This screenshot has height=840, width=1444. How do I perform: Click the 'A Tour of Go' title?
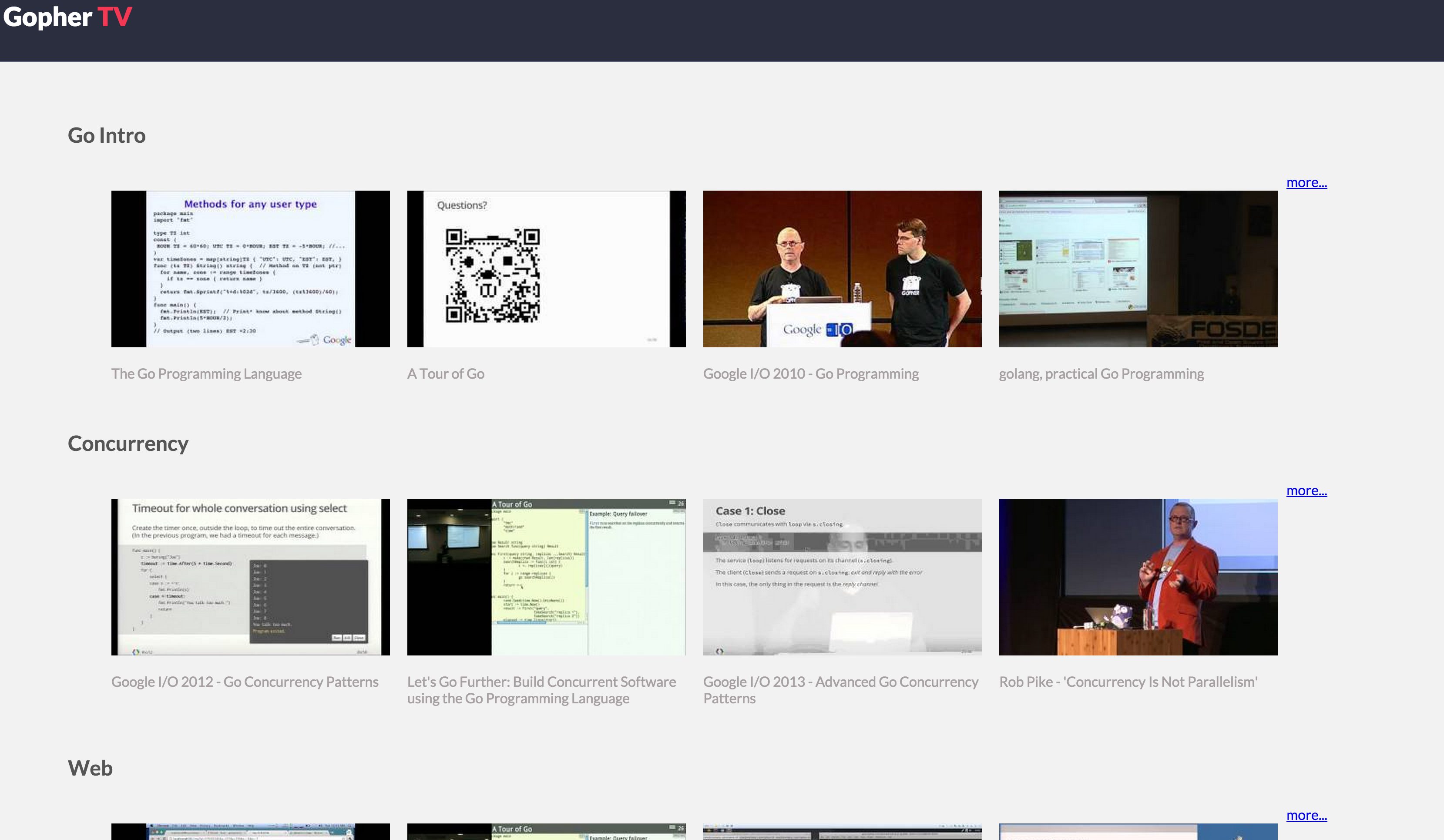coord(446,373)
